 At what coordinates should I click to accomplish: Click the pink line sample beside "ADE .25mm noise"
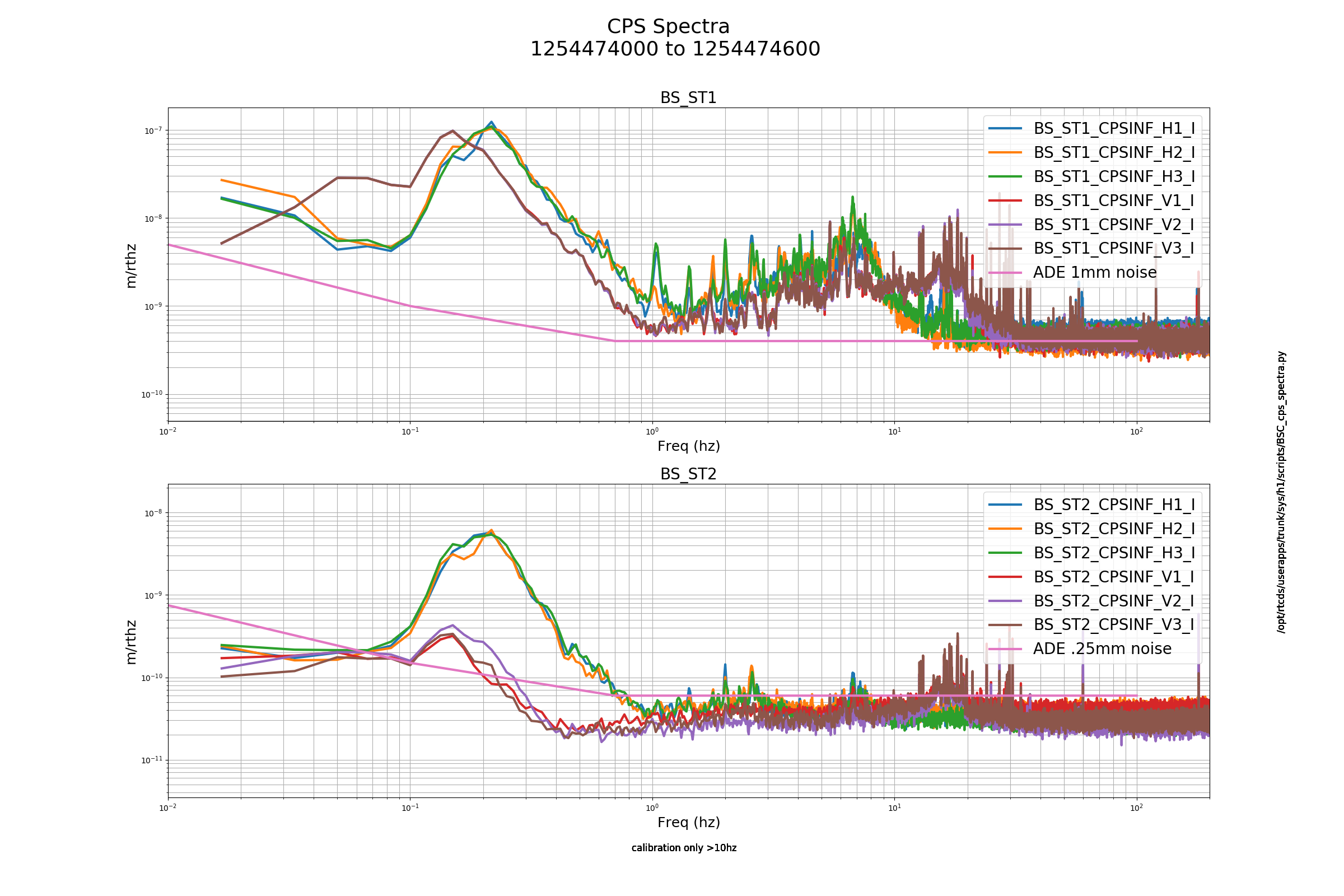pyautogui.click(x=1005, y=649)
